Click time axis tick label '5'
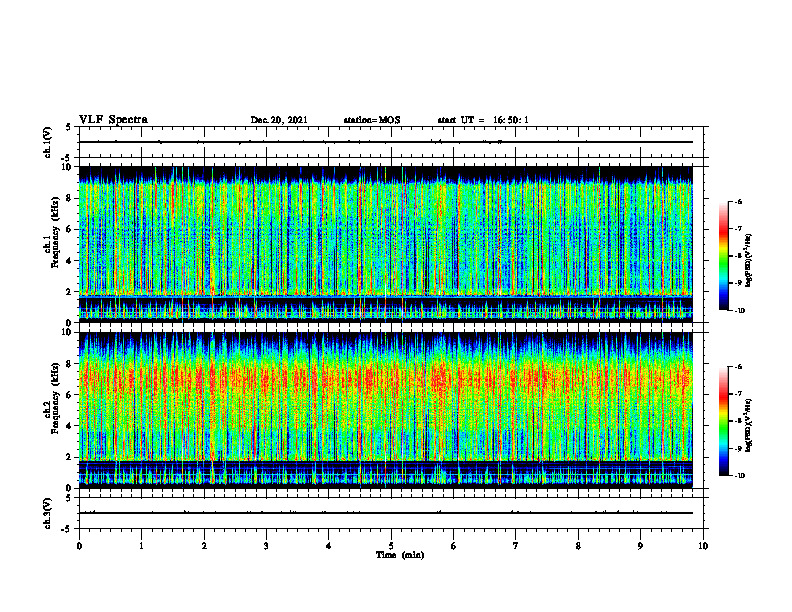The height and width of the screenshot is (612, 792). pyautogui.click(x=391, y=546)
